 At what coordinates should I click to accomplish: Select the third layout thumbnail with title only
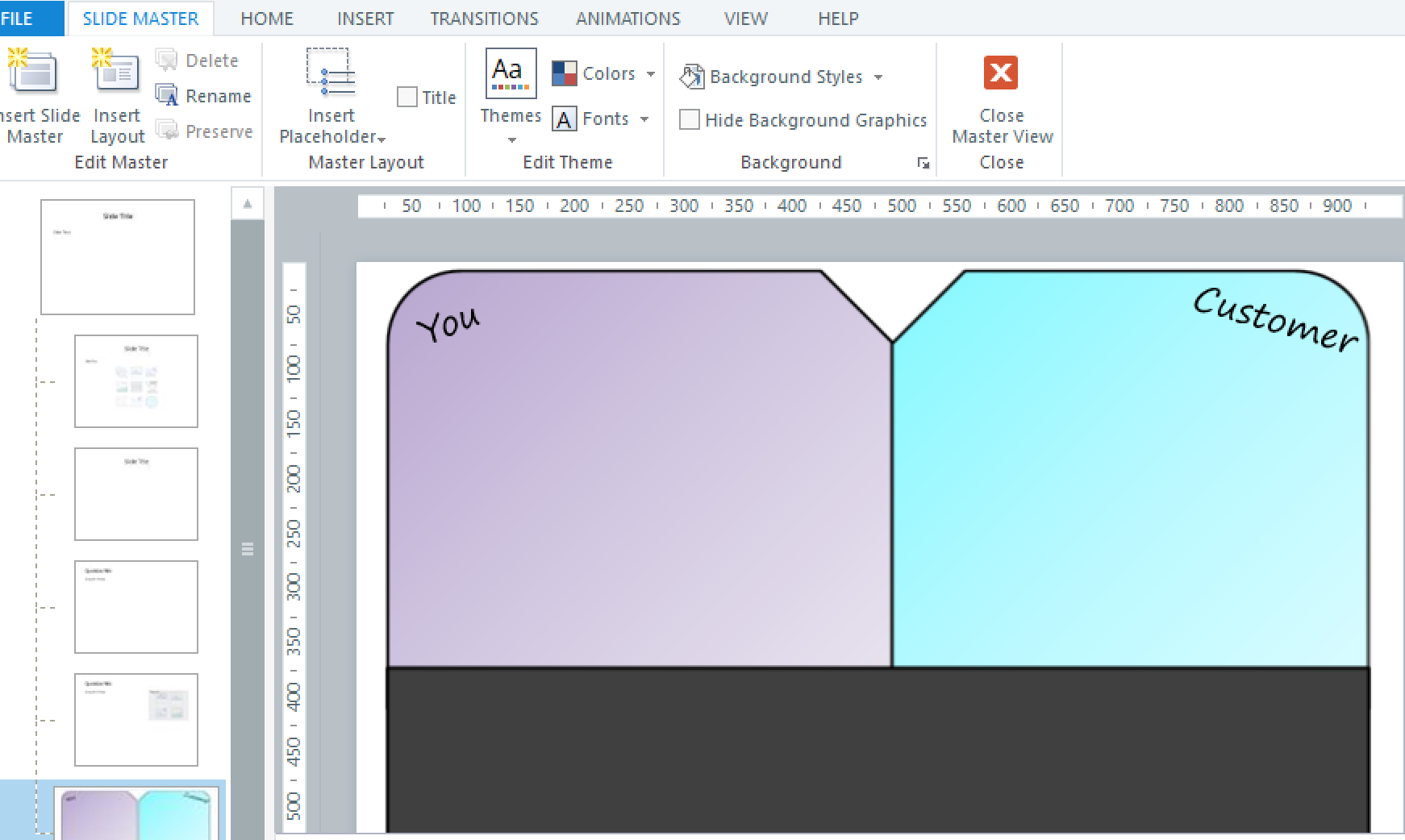[136, 494]
